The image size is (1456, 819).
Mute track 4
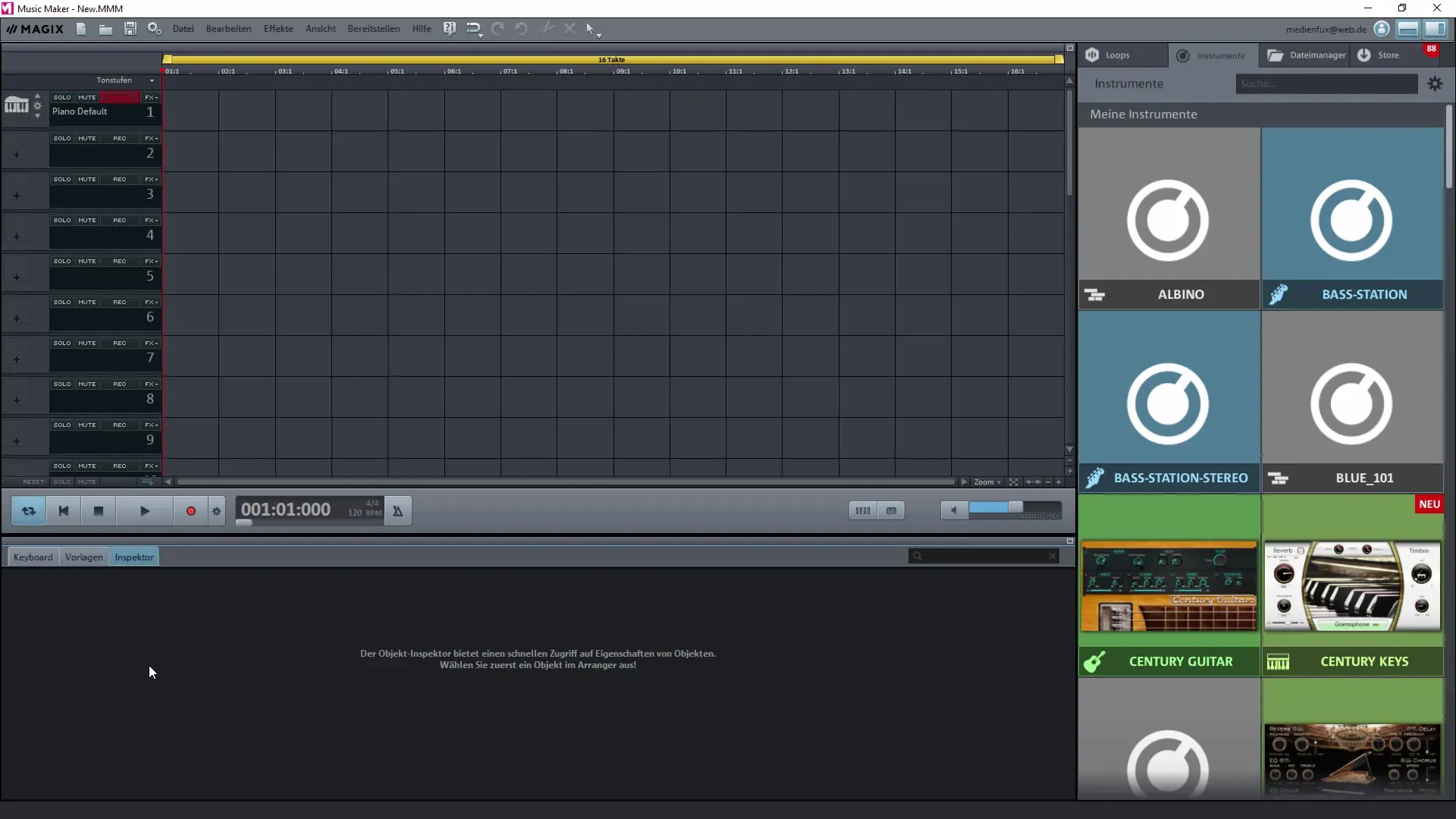click(87, 220)
